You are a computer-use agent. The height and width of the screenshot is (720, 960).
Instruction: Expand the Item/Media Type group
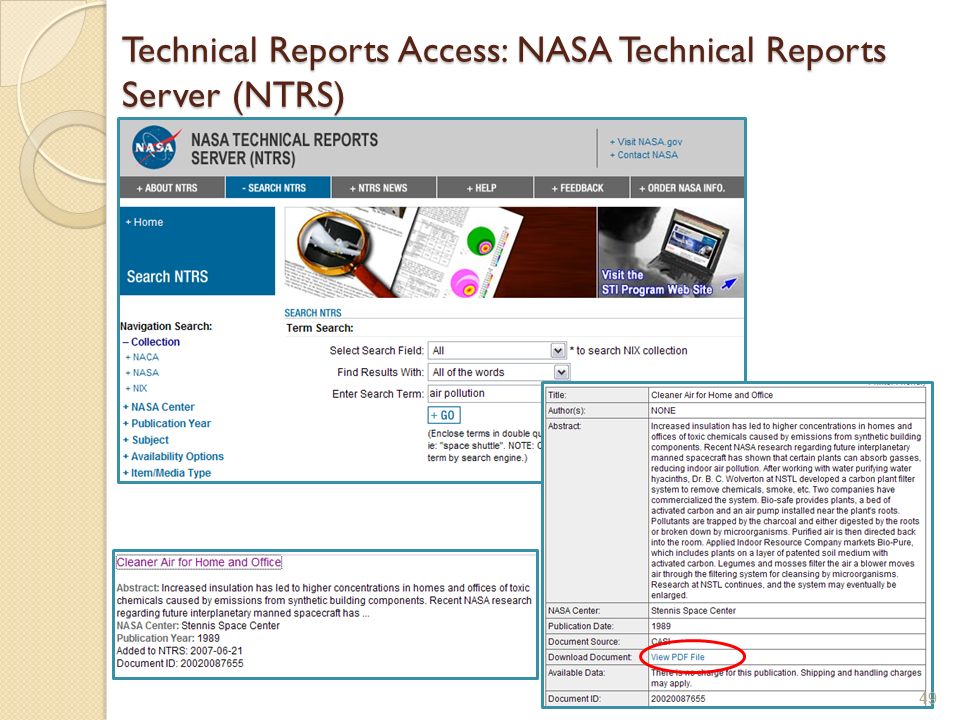167,473
